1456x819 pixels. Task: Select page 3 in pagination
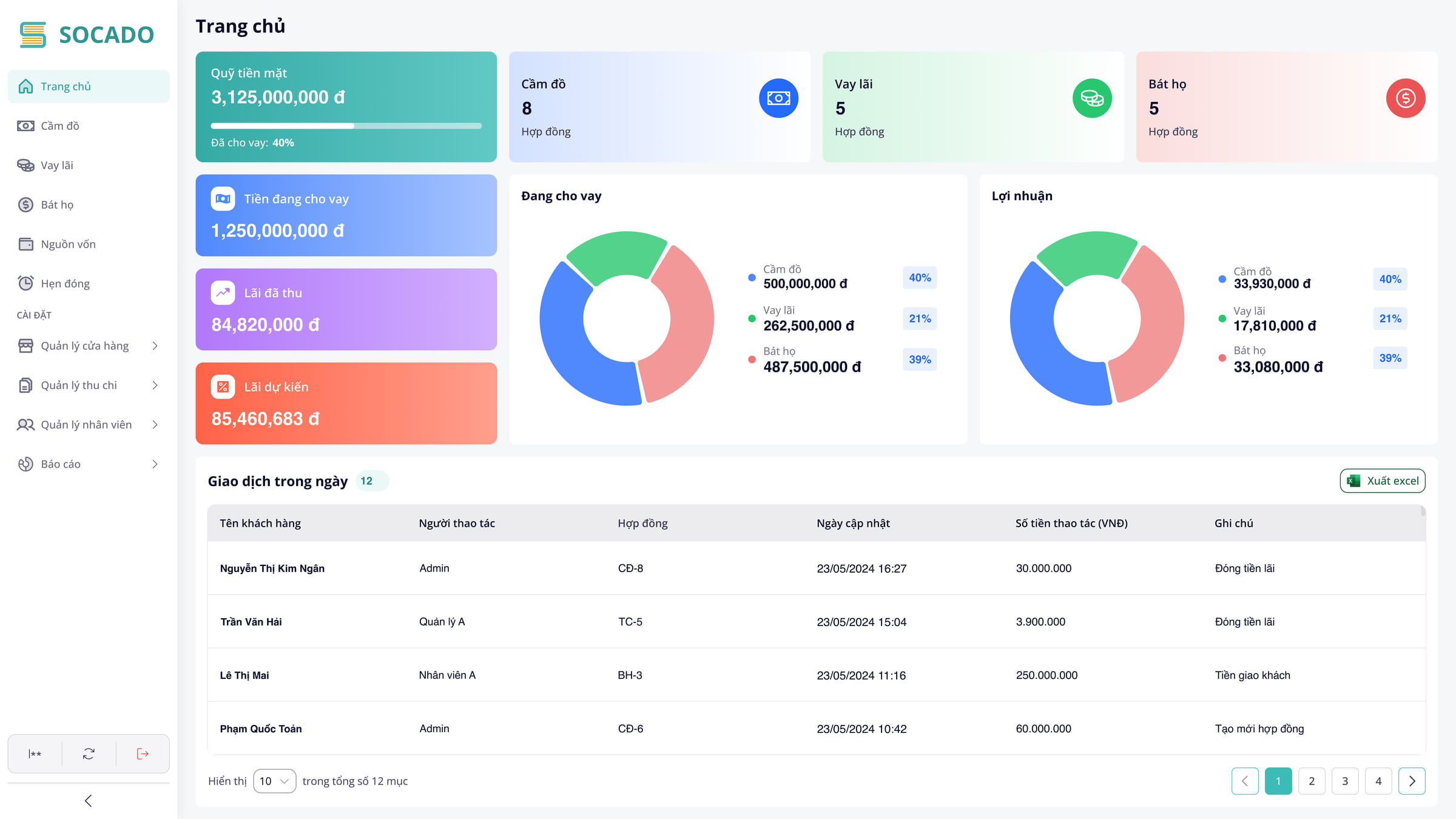[x=1345, y=781]
